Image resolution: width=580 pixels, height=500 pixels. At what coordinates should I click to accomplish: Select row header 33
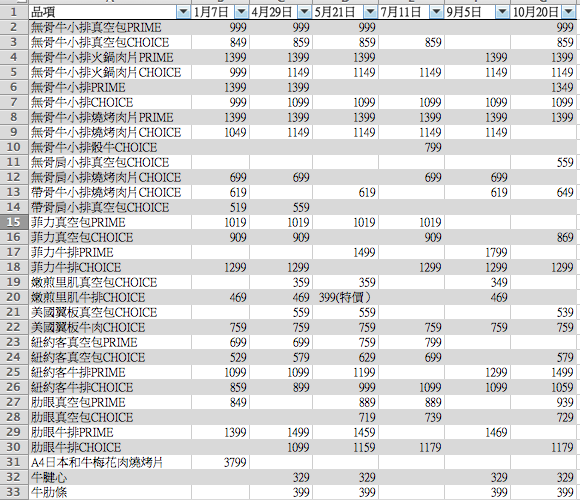pos(14,492)
